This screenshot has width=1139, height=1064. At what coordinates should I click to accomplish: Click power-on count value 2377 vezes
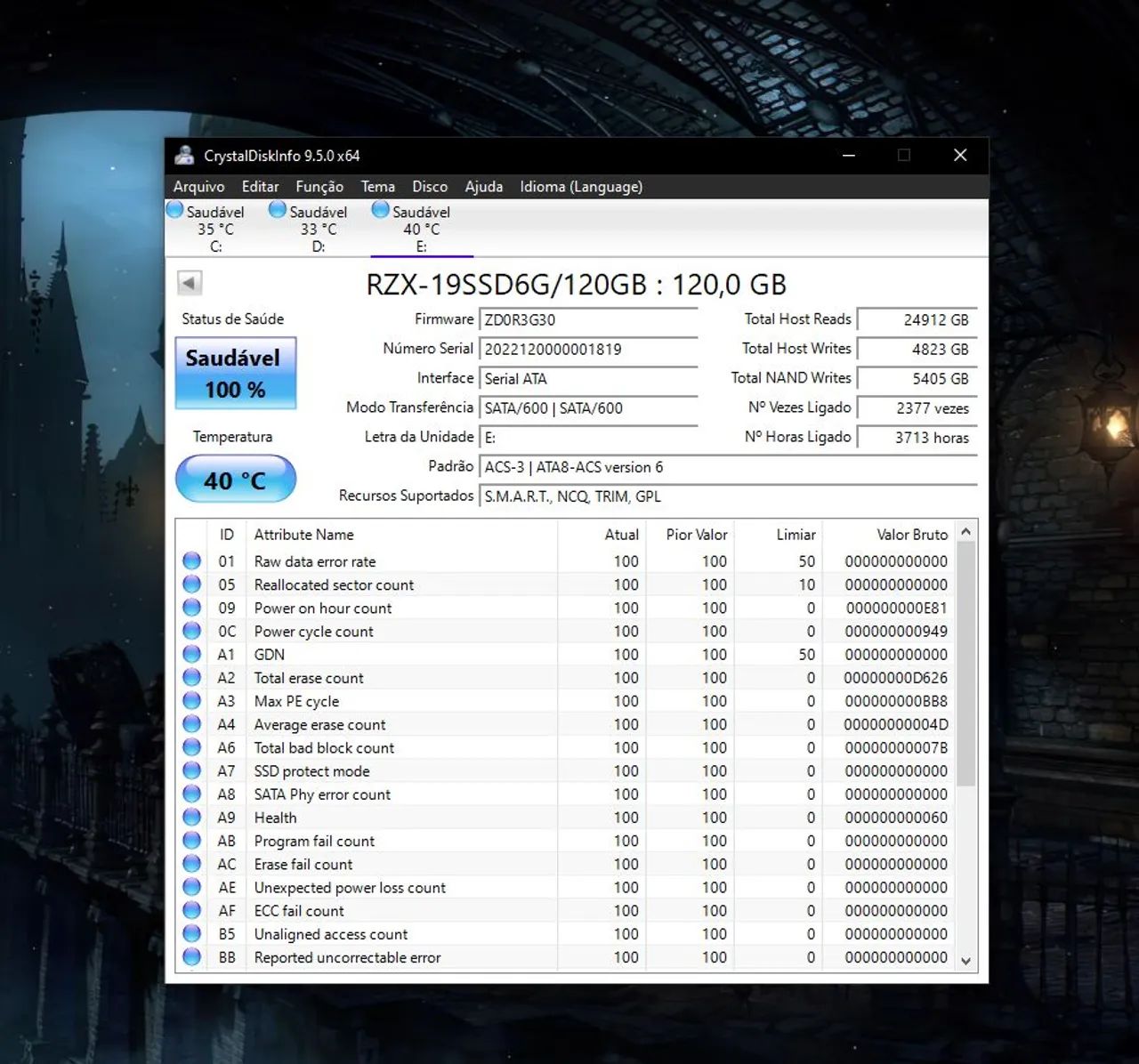click(x=917, y=407)
